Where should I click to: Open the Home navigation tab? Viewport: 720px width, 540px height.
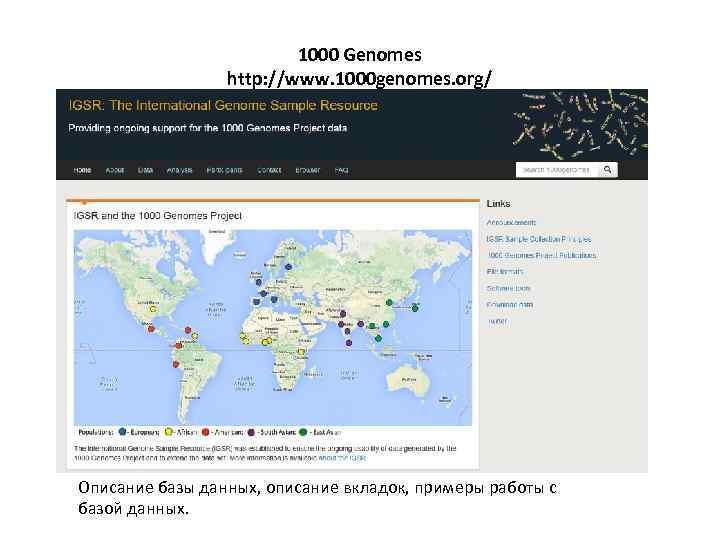point(82,170)
